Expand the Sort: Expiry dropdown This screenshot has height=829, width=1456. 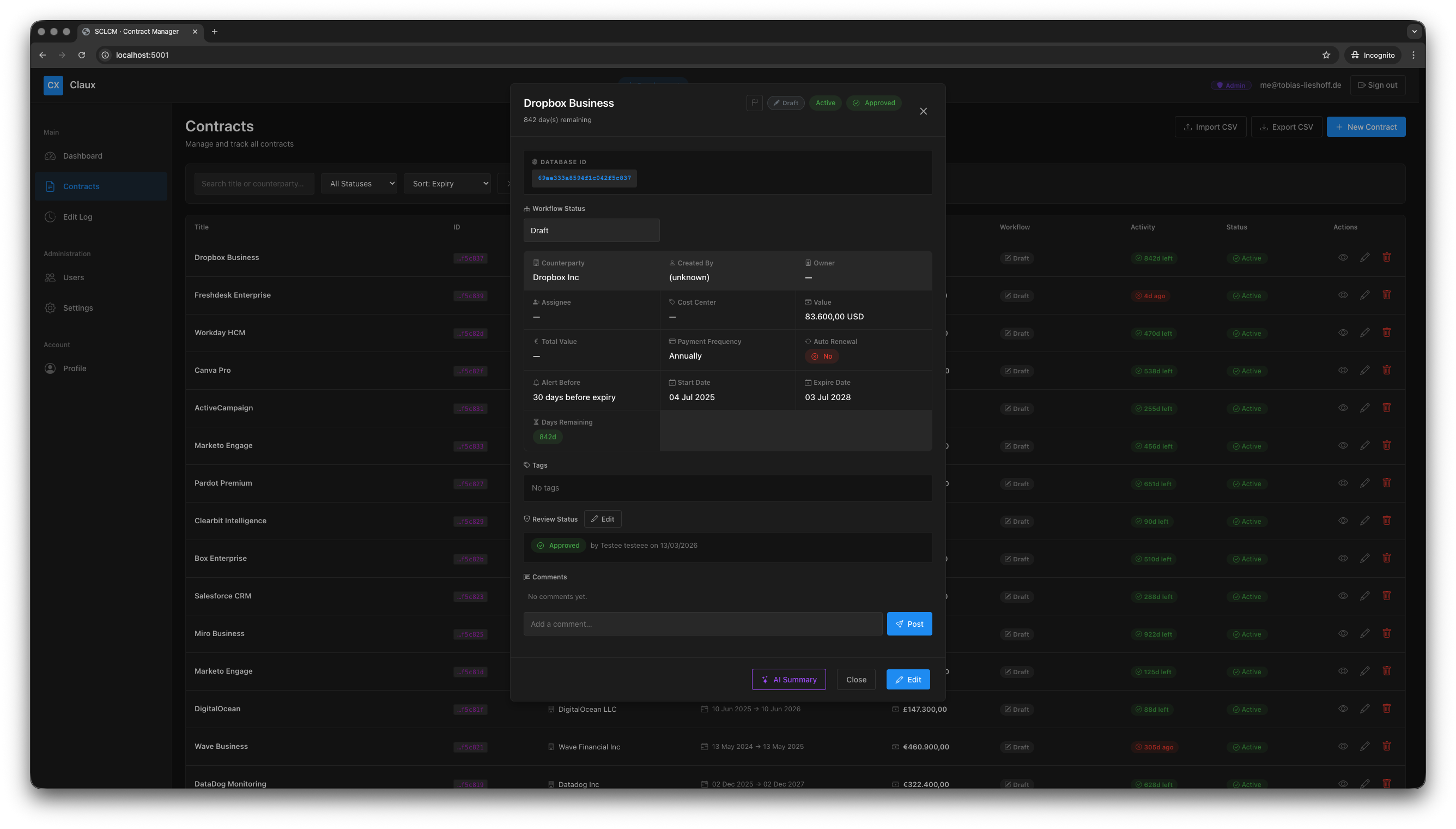447,183
